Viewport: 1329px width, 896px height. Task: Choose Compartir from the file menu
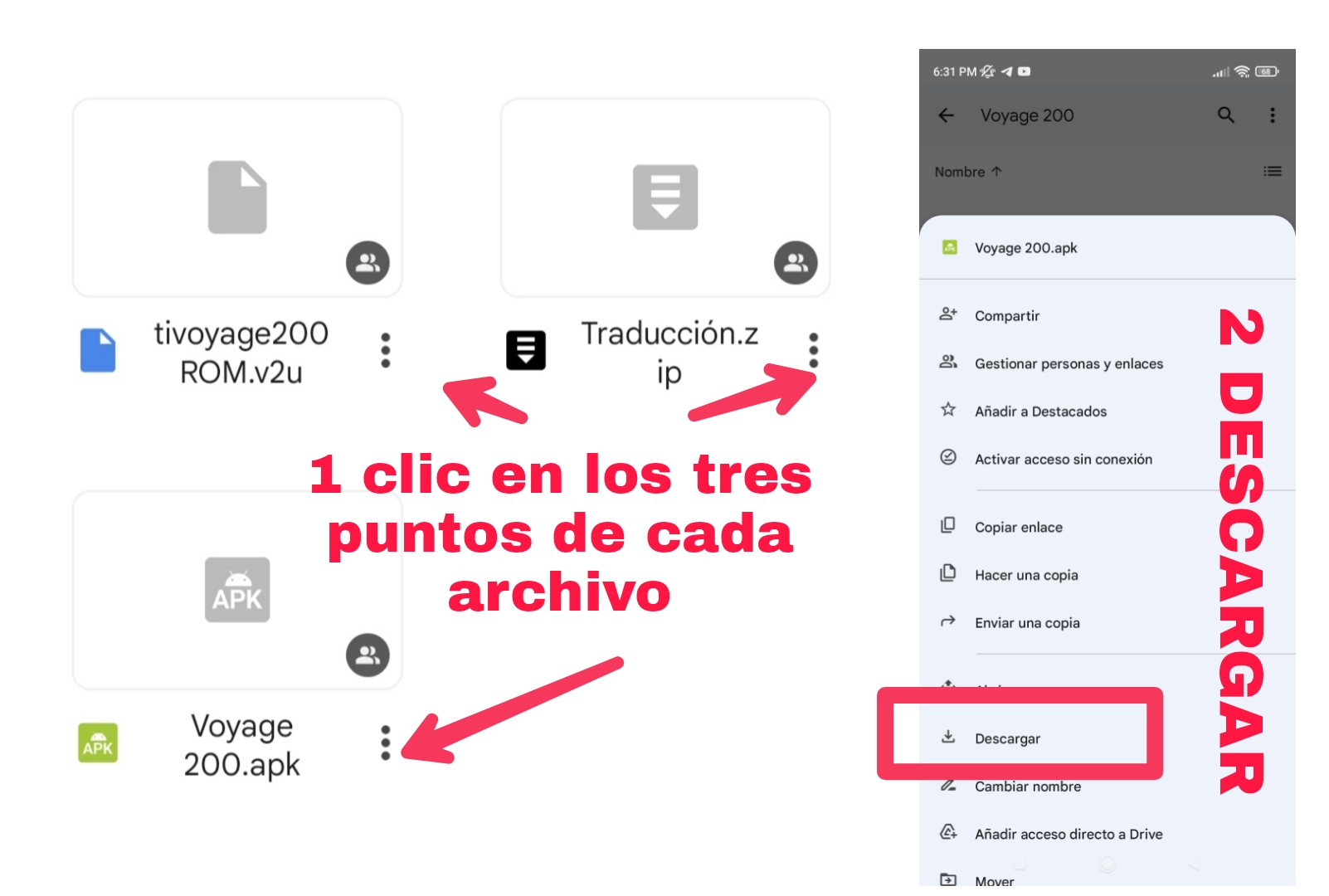[x=1107, y=315]
